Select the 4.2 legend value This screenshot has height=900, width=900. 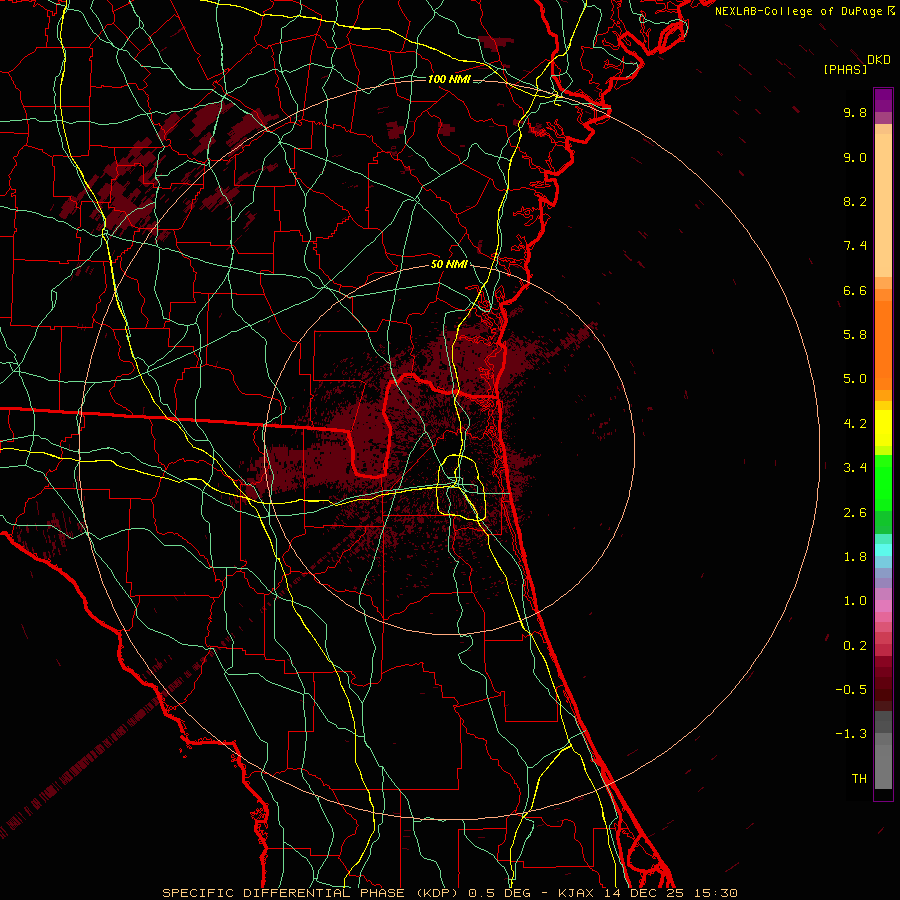click(855, 424)
